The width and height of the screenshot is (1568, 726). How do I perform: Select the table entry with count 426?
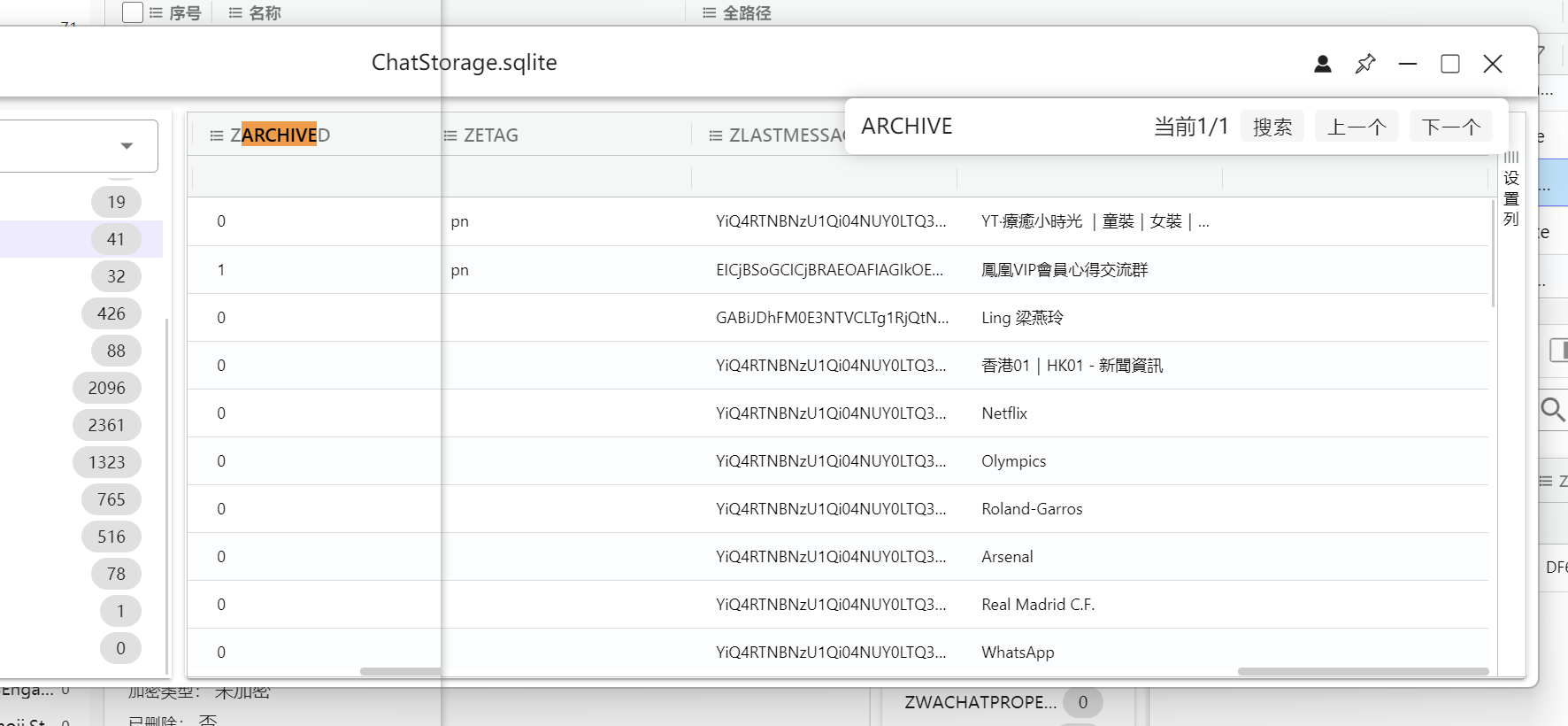(111, 313)
